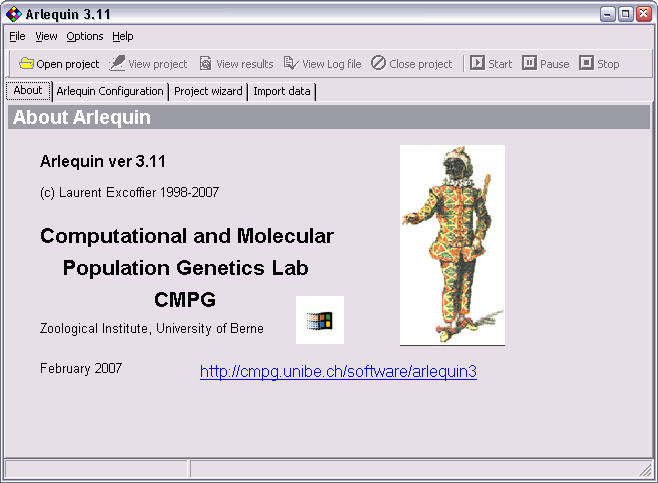Click the View results icon
Image resolution: width=658 pixels, height=483 pixels.
pyautogui.click(x=206, y=63)
